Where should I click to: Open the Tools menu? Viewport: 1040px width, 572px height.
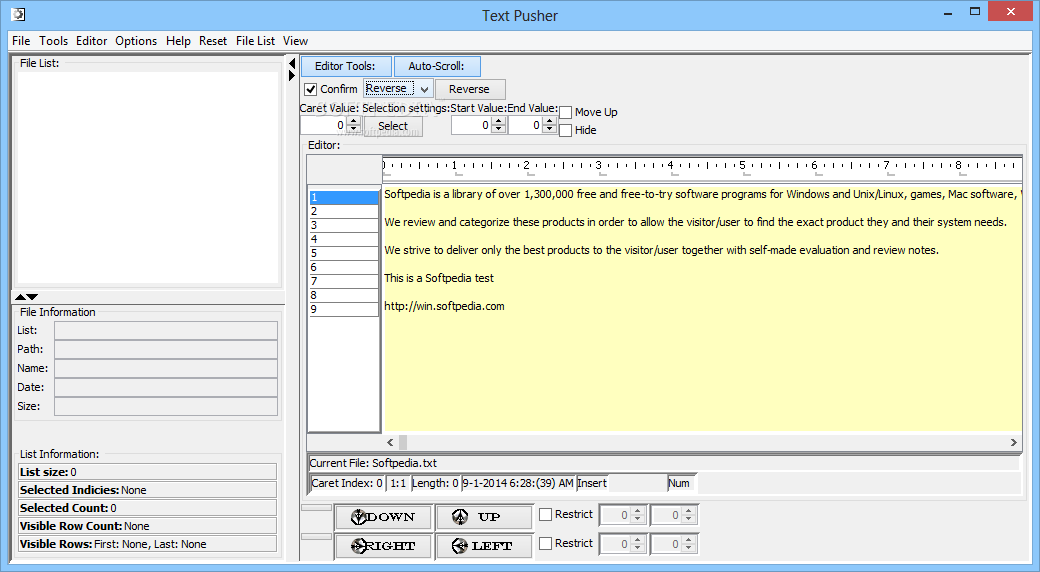(53, 41)
